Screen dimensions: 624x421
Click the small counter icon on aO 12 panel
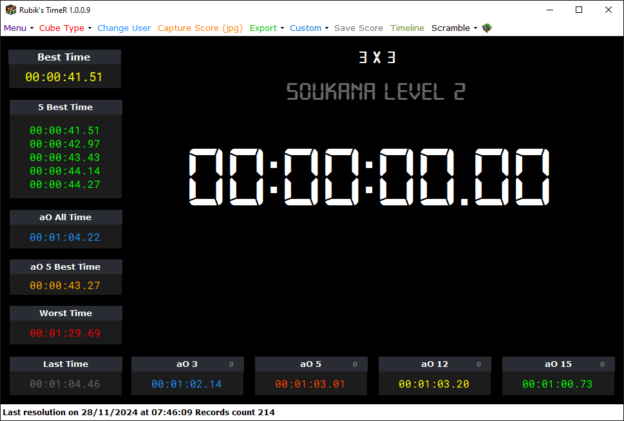[478, 364]
